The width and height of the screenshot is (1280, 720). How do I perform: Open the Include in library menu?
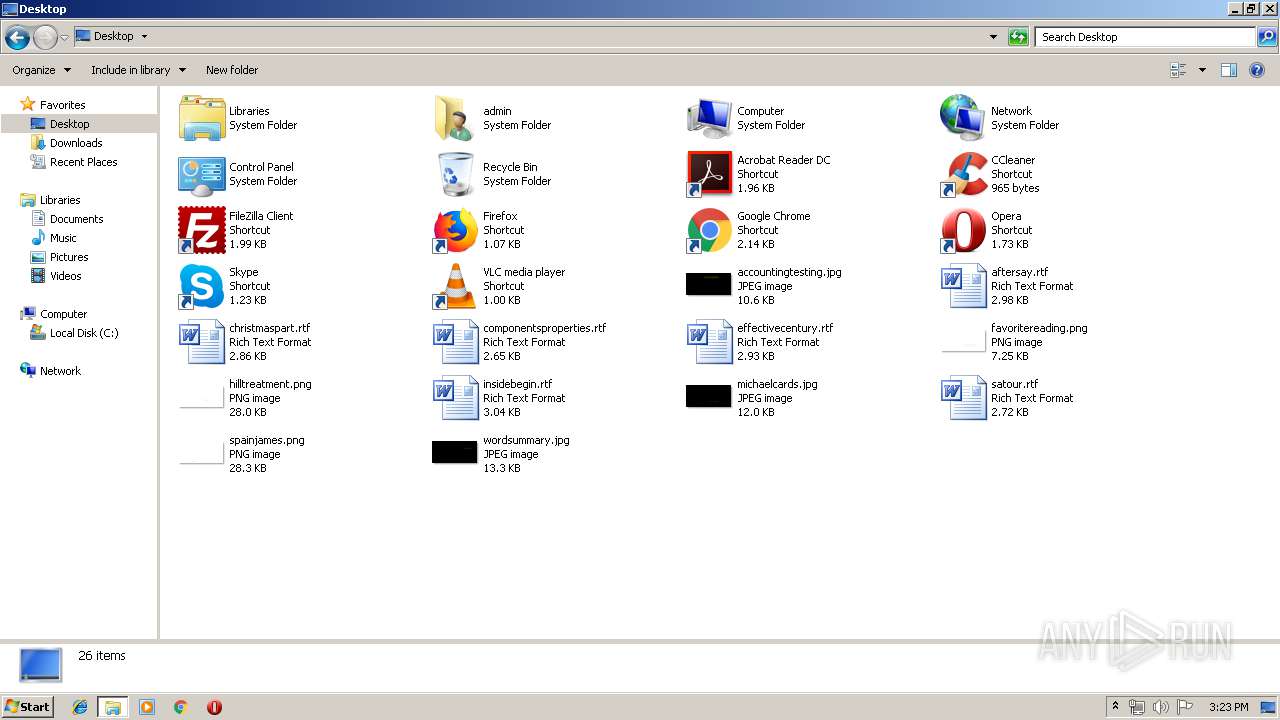(x=138, y=70)
